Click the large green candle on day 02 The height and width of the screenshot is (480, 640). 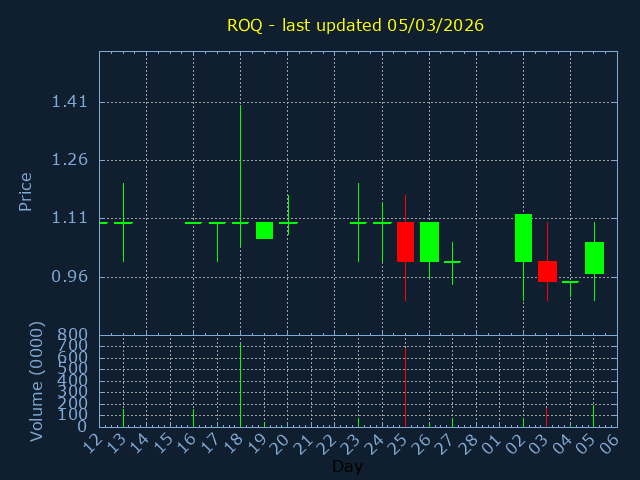click(x=523, y=238)
